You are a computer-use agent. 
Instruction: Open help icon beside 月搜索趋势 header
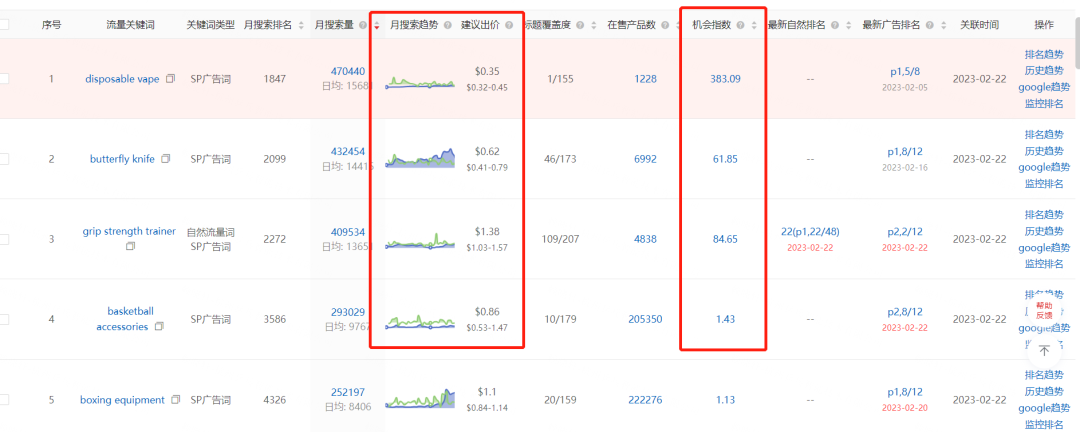coord(448,25)
